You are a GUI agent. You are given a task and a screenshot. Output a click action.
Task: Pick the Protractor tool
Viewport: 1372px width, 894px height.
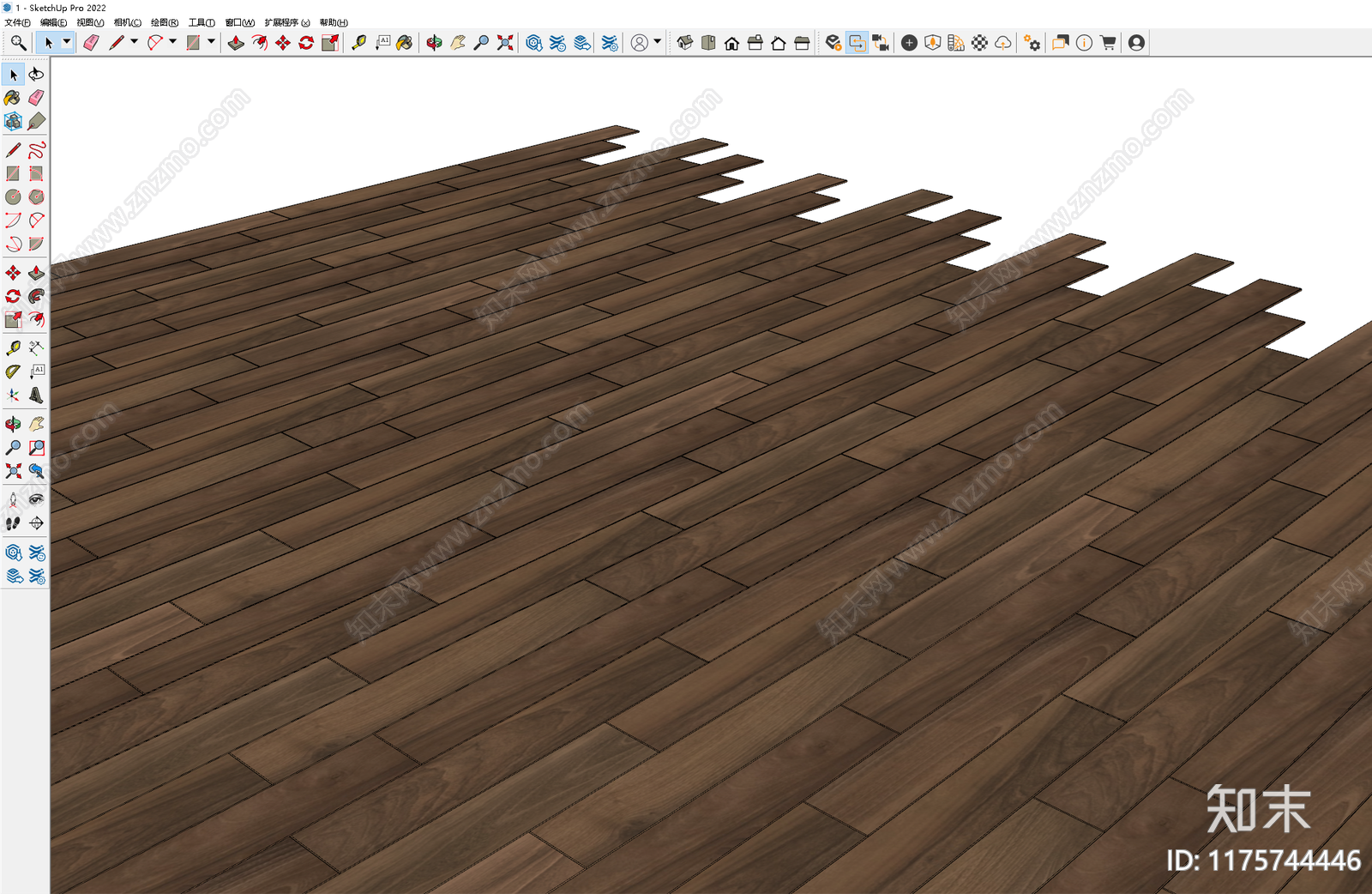click(x=13, y=371)
